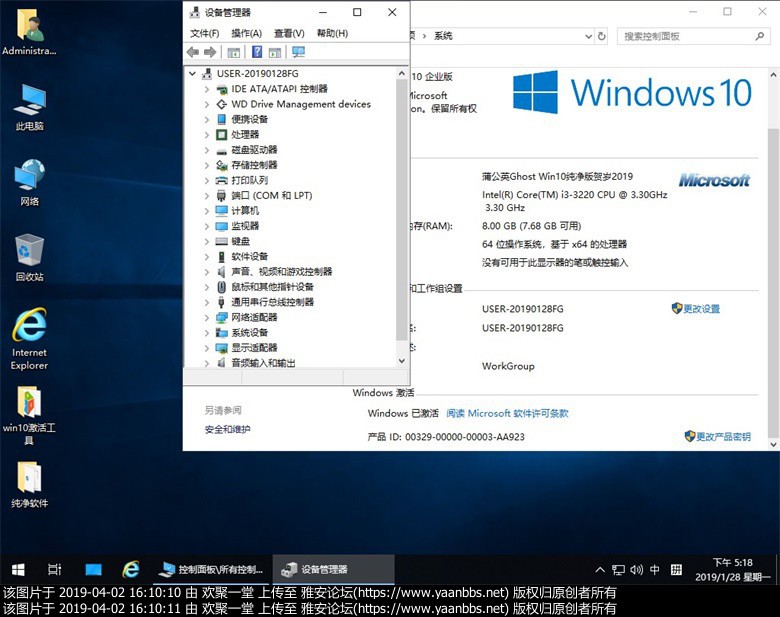780x617 pixels.
Task: Click the 系统 breadcrumb in address bar
Action: click(443, 36)
